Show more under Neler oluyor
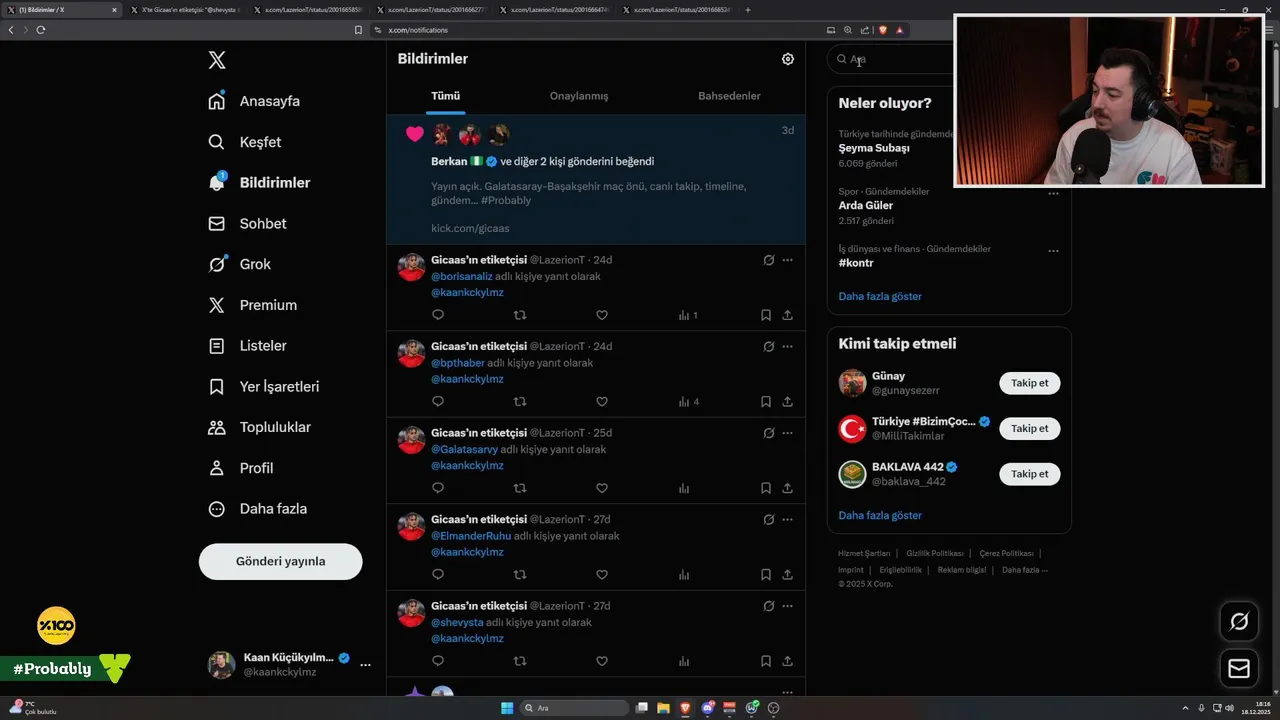Viewport: 1280px width, 720px height. (880, 296)
